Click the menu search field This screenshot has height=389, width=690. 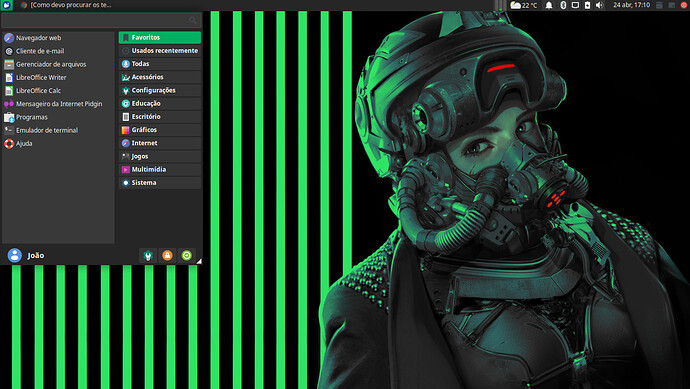[101, 20]
